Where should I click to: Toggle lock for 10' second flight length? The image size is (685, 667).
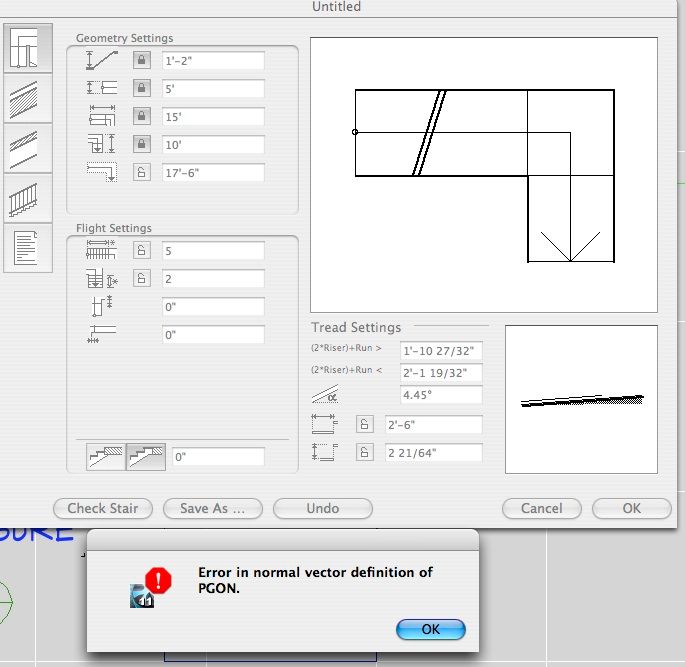pyautogui.click(x=142, y=144)
